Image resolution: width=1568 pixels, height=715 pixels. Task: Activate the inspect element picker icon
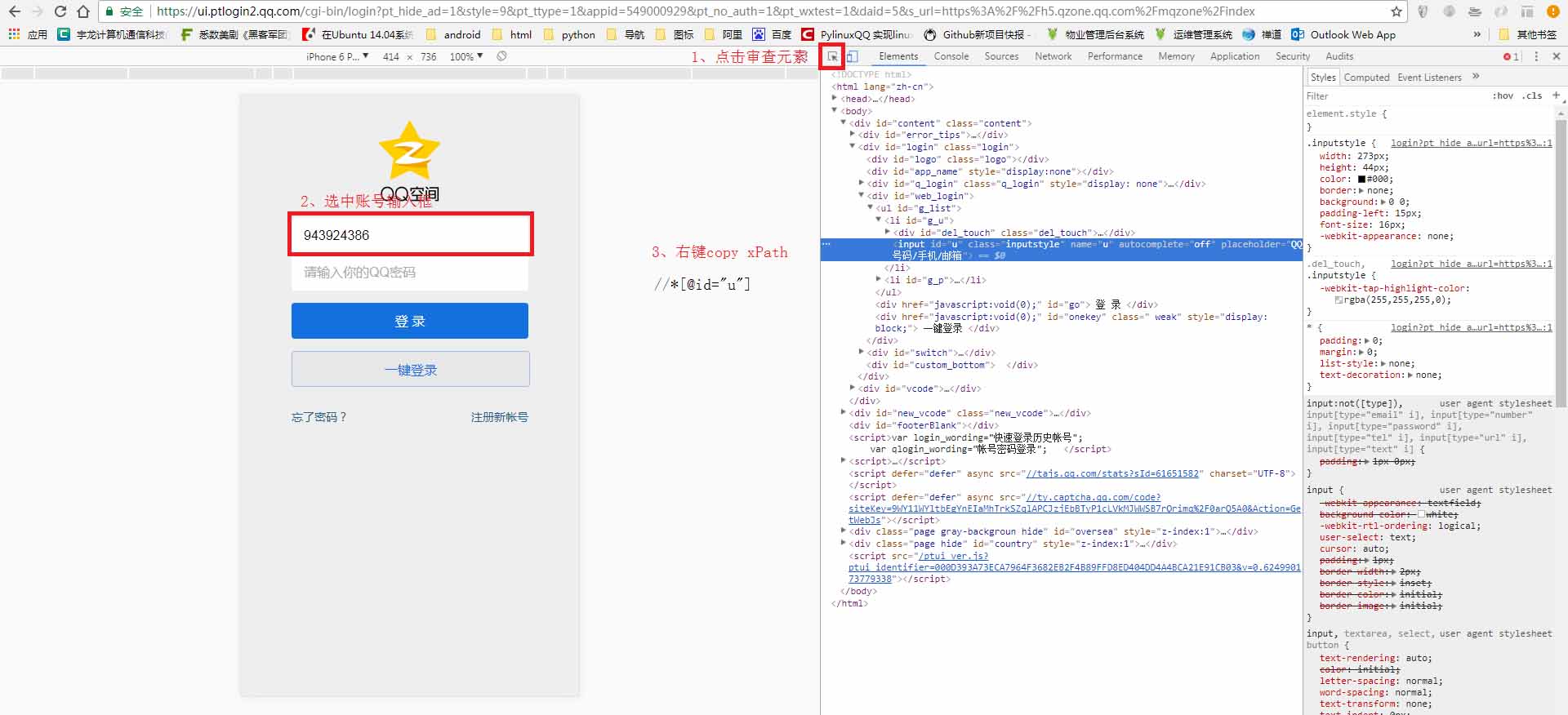(832, 56)
